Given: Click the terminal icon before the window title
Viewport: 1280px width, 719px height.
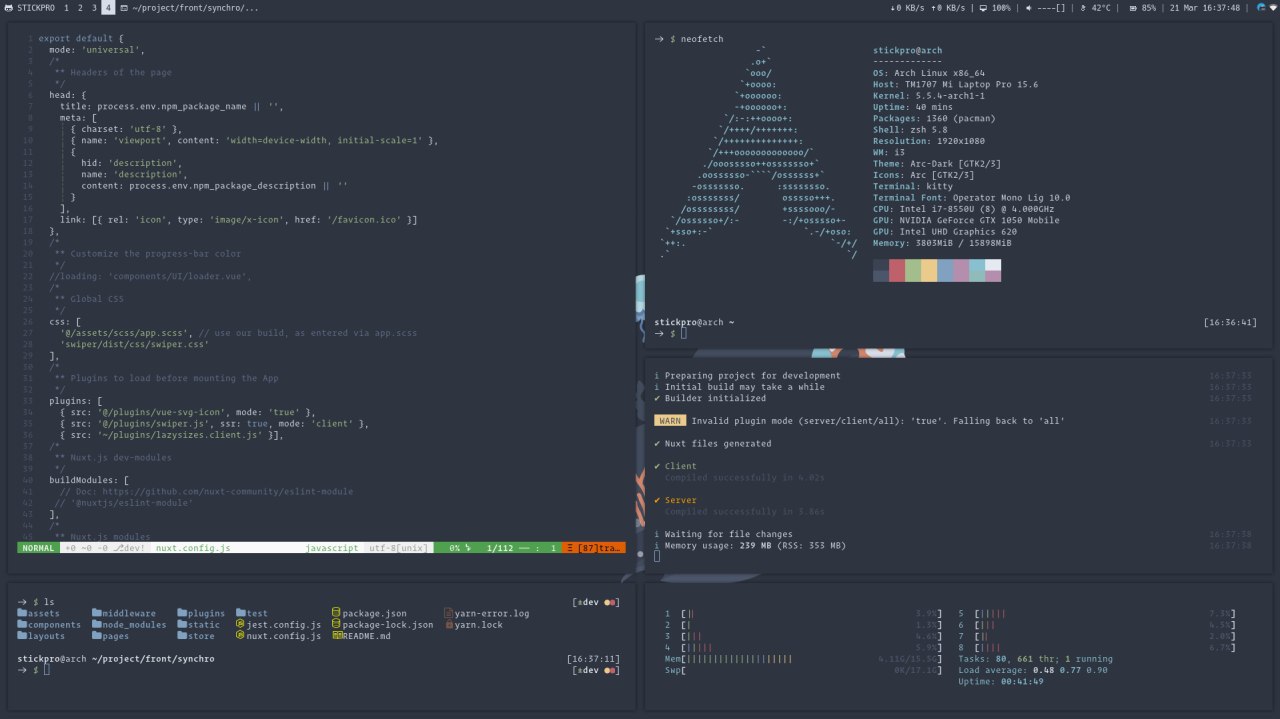Looking at the screenshot, I should pyautogui.click(x=124, y=7).
